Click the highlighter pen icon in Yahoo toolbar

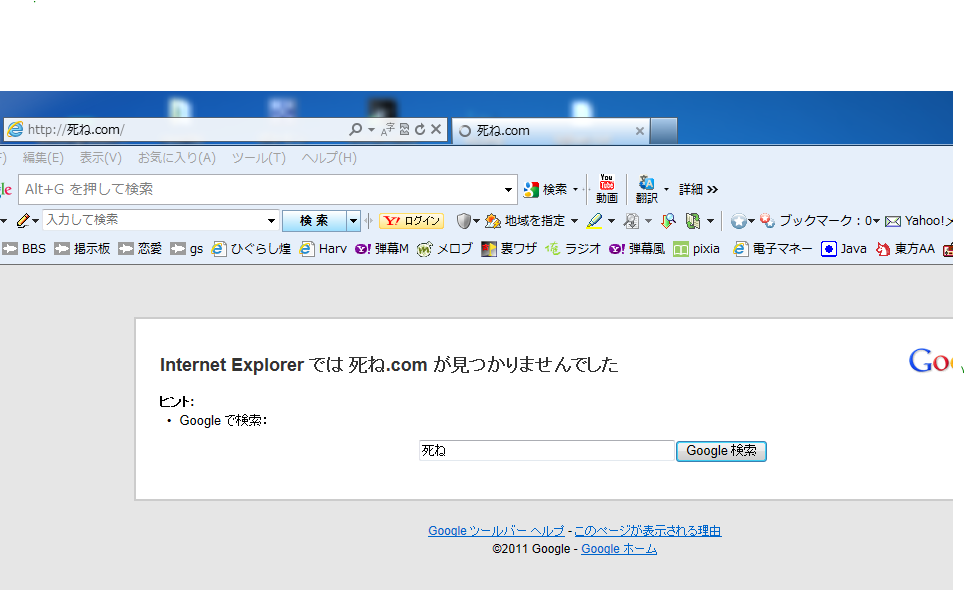coord(594,221)
